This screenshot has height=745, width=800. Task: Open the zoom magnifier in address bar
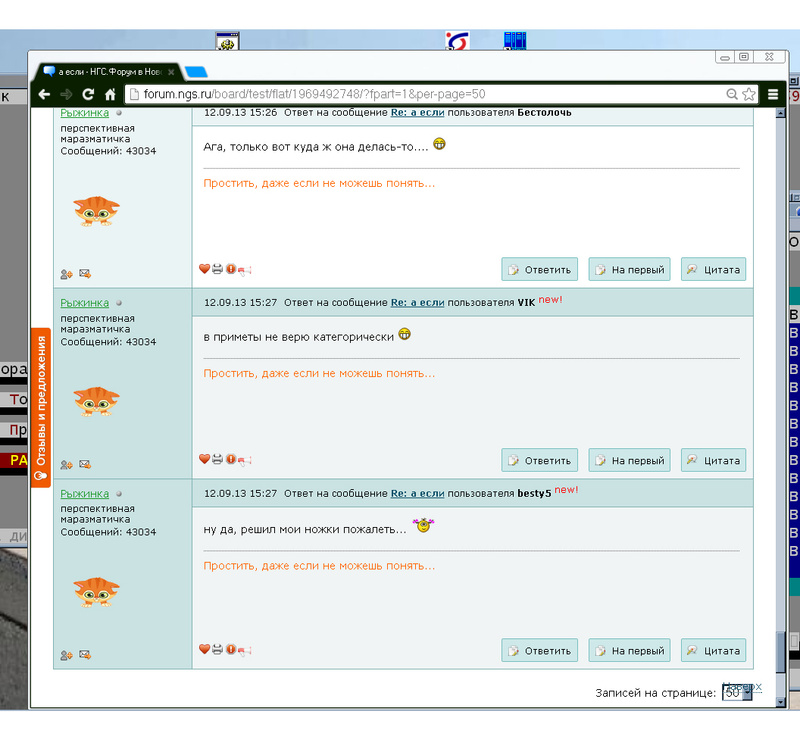pos(732,94)
